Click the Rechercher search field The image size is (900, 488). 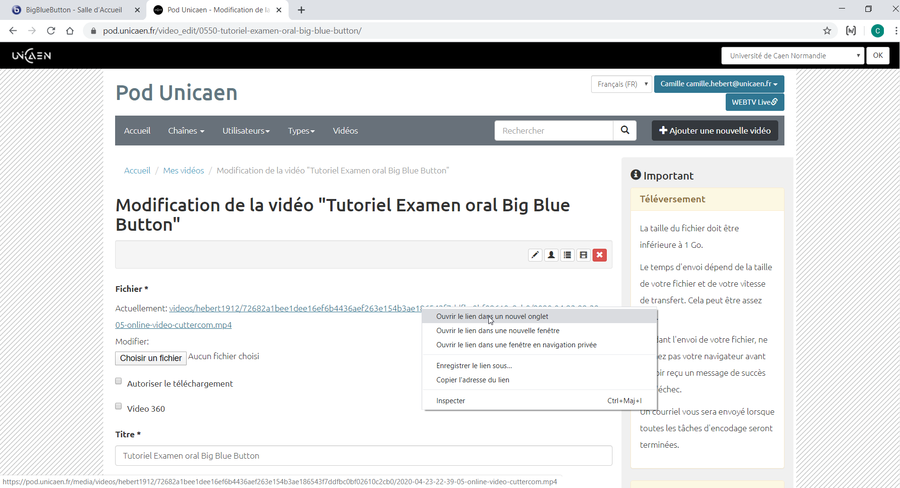(554, 130)
